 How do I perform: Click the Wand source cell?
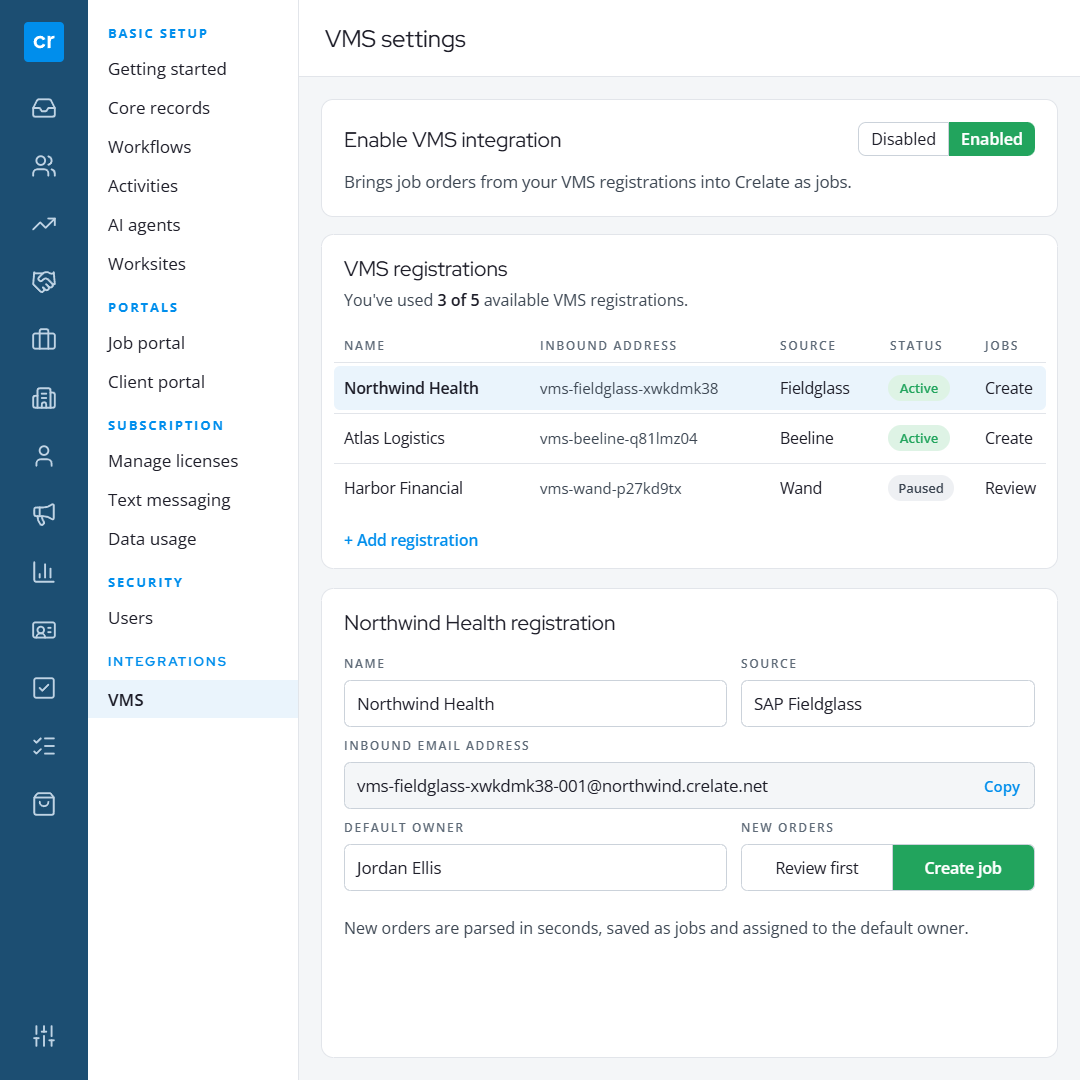(x=800, y=488)
